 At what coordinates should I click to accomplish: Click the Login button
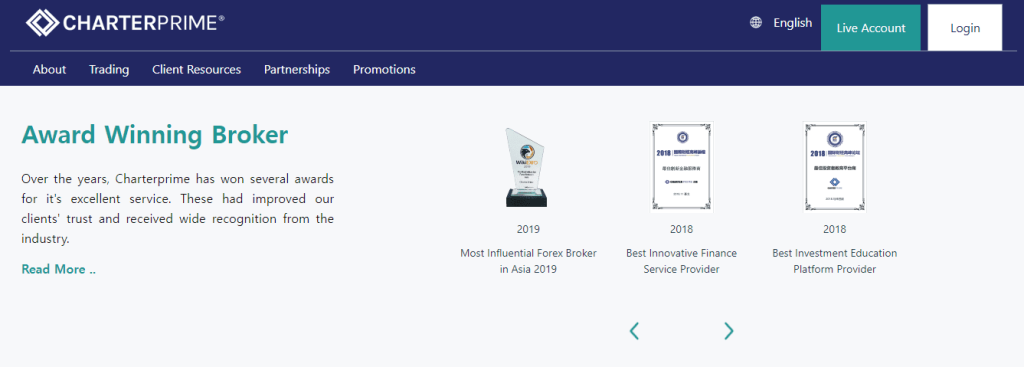tap(965, 27)
